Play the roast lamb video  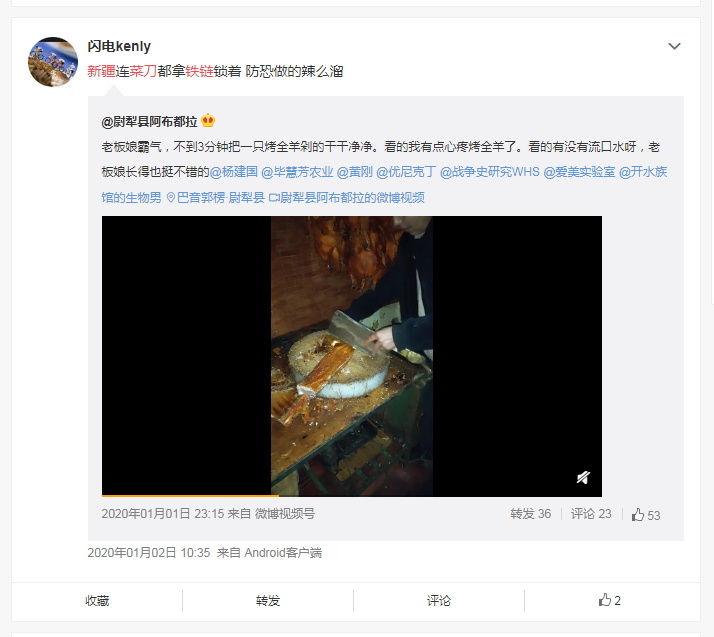(x=352, y=356)
